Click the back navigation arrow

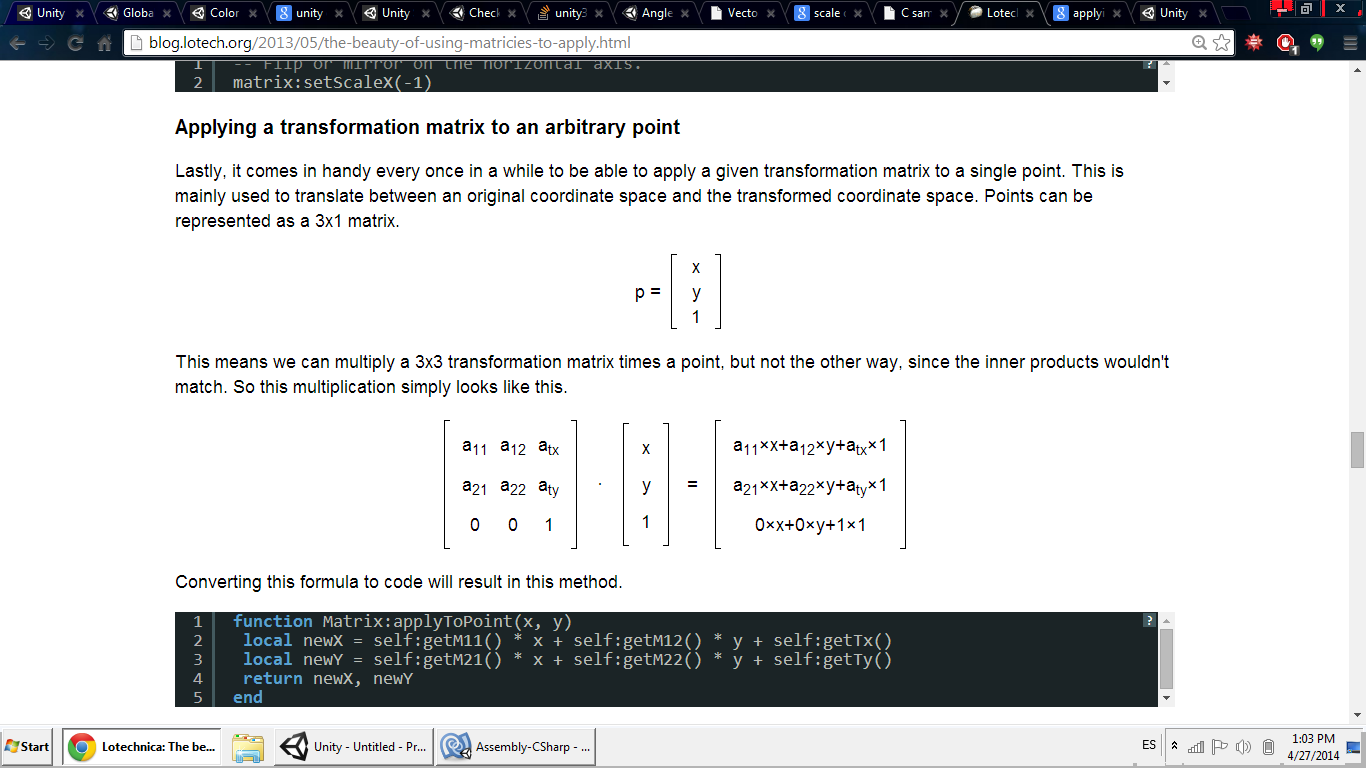(16, 43)
